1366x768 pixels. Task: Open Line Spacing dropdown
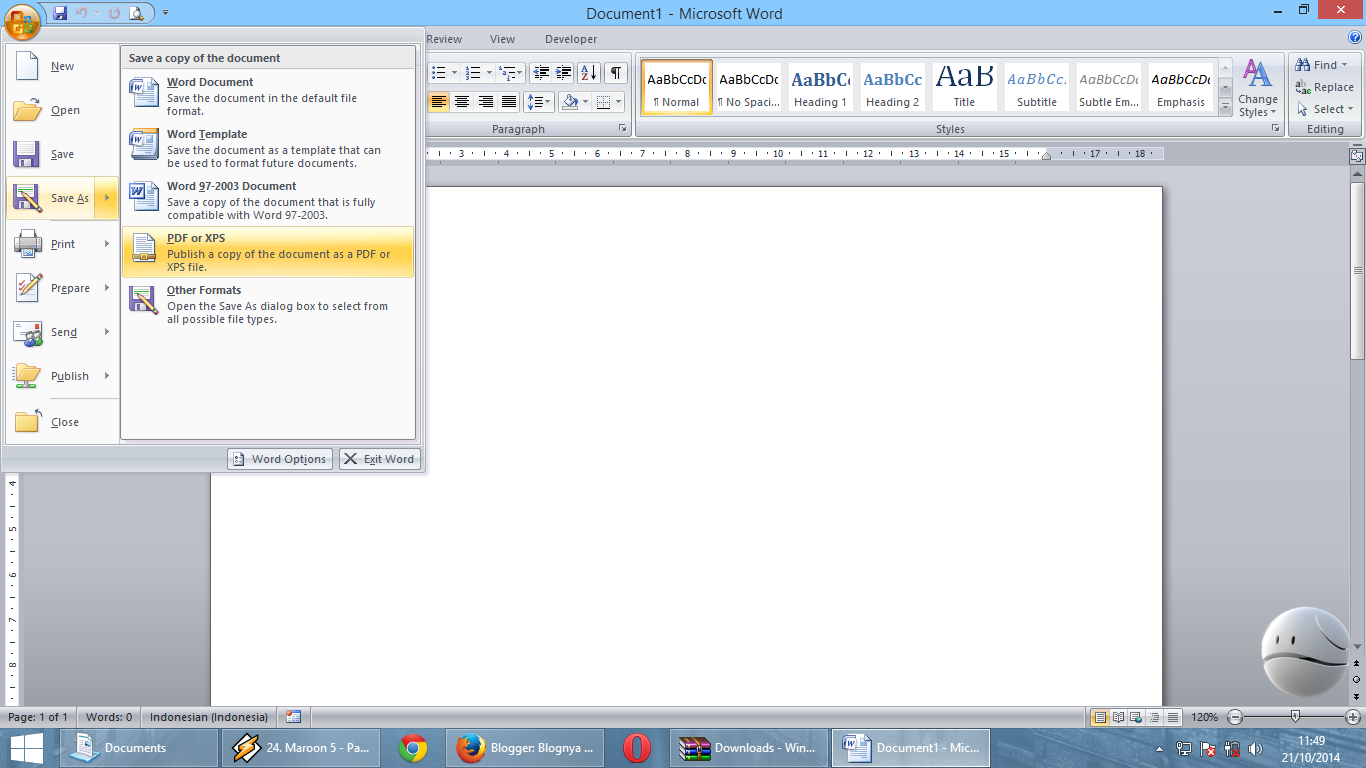[x=540, y=102]
